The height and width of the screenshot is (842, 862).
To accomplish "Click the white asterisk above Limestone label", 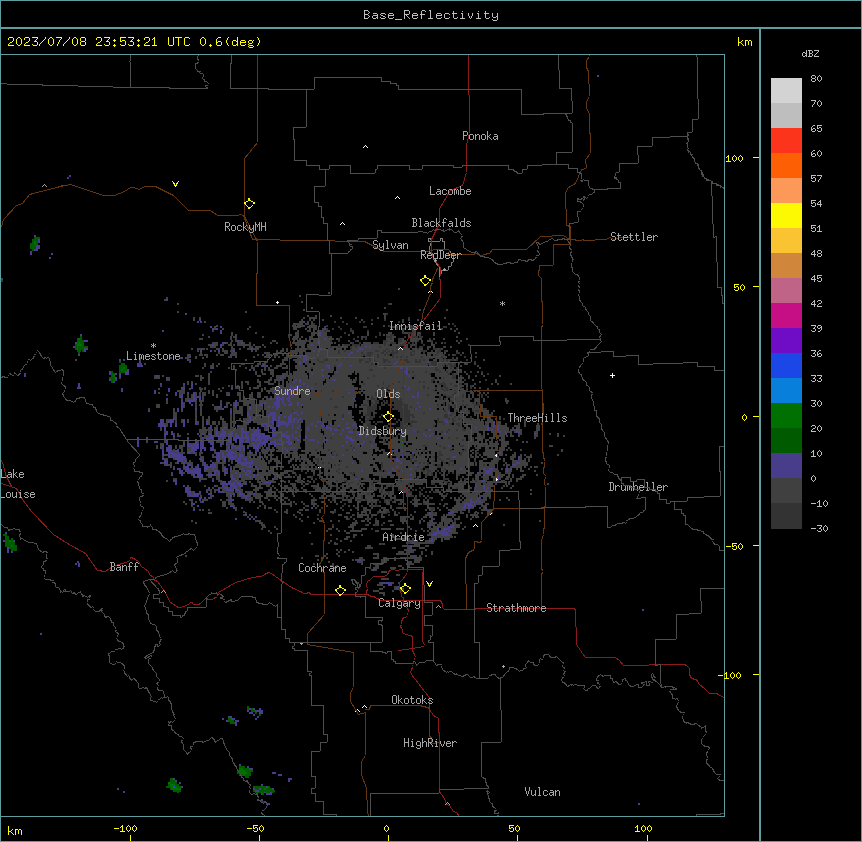I will coord(153,346).
